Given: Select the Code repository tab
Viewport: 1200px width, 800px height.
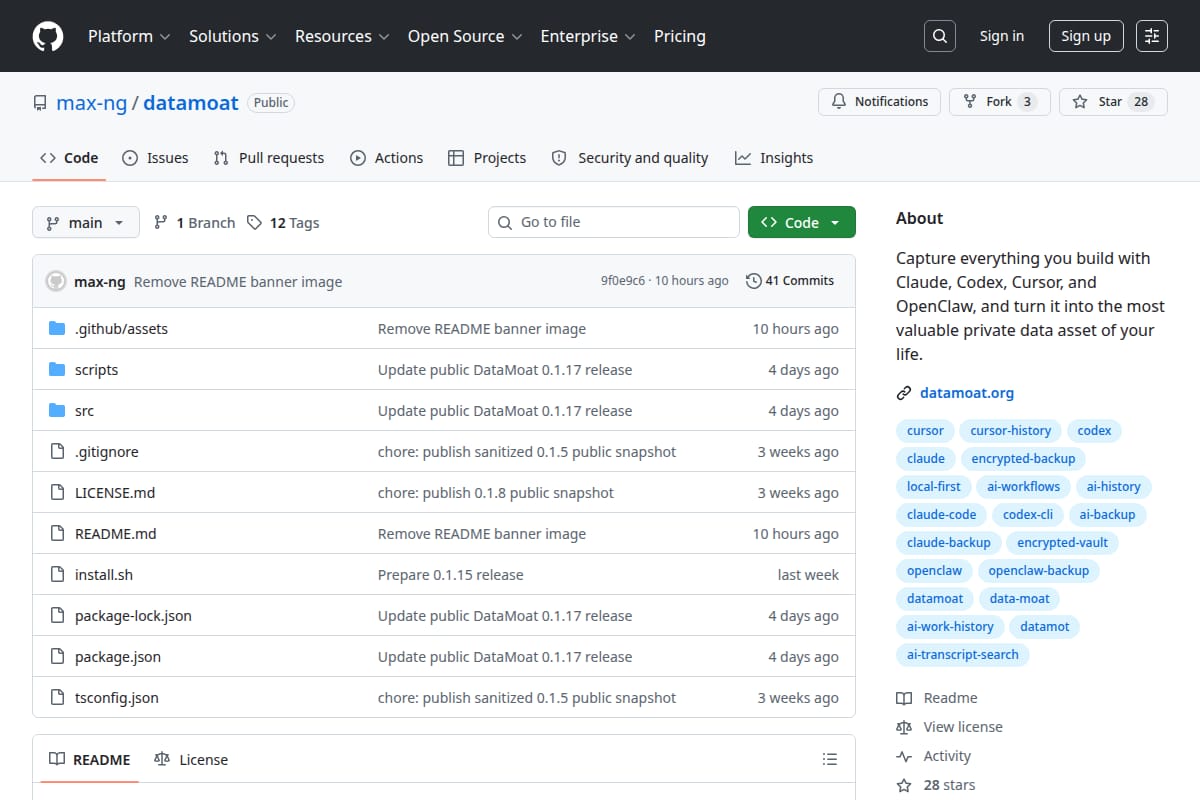Looking at the screenshot, I should coord(69,158).
